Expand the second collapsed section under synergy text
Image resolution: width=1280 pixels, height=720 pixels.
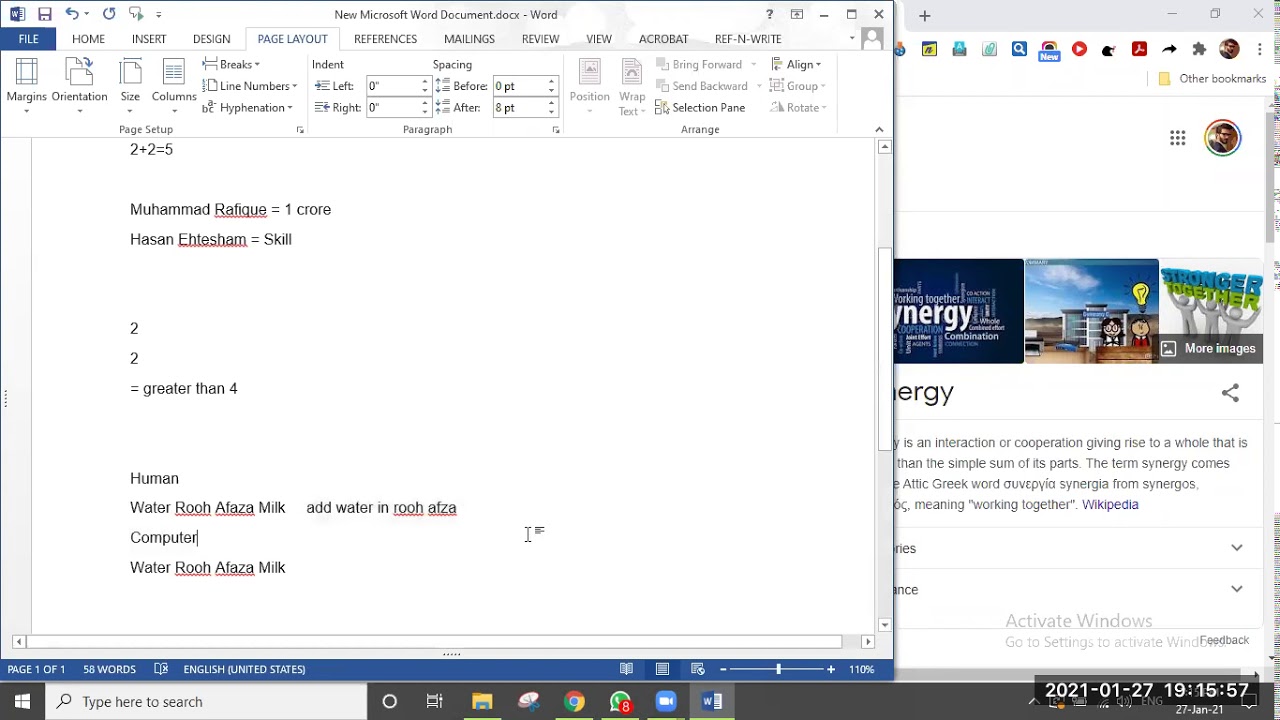1237,589
